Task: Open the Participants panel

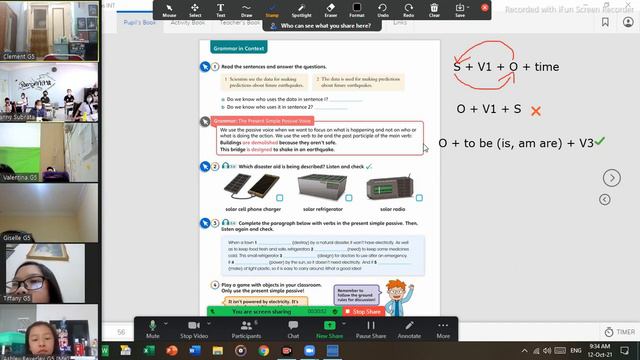Action: click(x=246, y=329)
